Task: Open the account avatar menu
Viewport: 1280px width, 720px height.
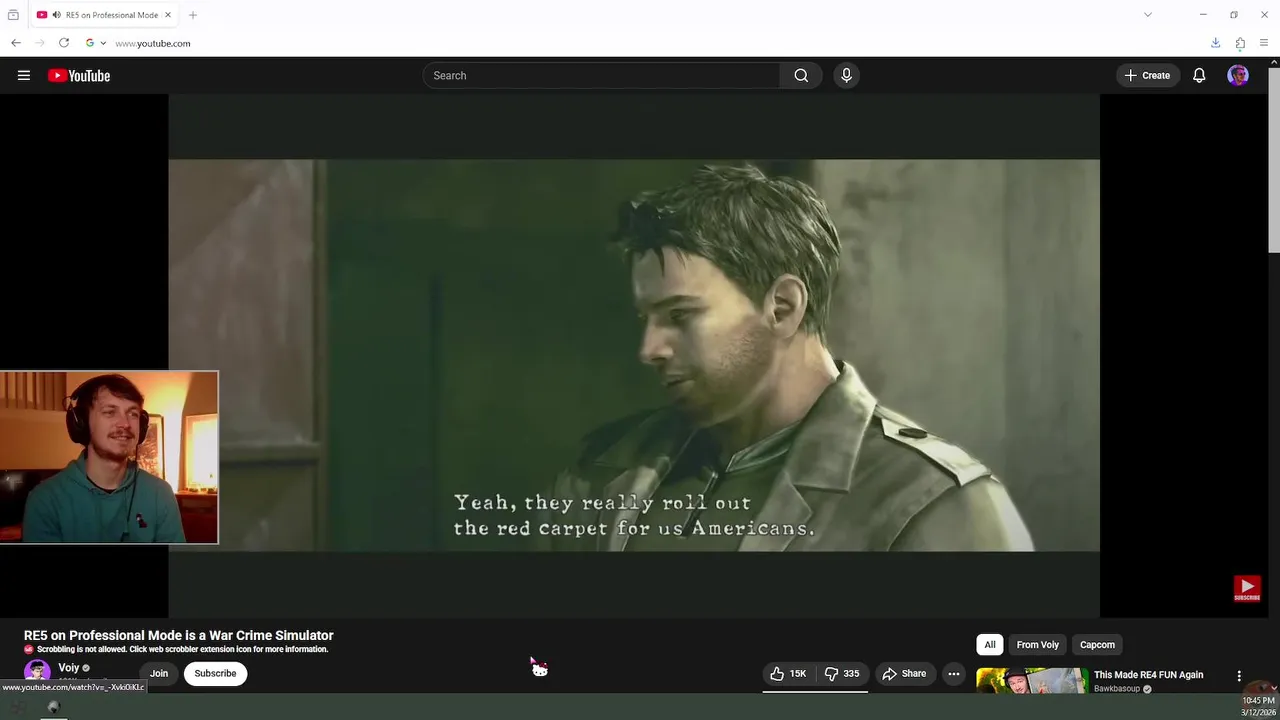Action: tap(1238, 75)
